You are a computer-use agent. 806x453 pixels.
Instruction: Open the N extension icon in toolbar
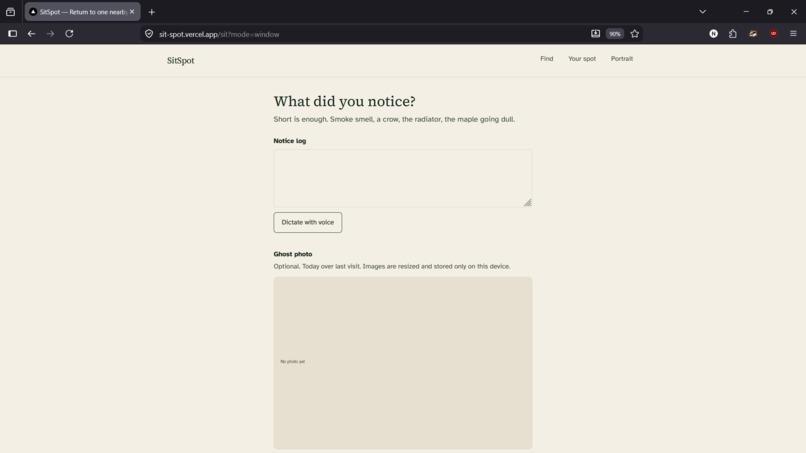click(713, 33)
